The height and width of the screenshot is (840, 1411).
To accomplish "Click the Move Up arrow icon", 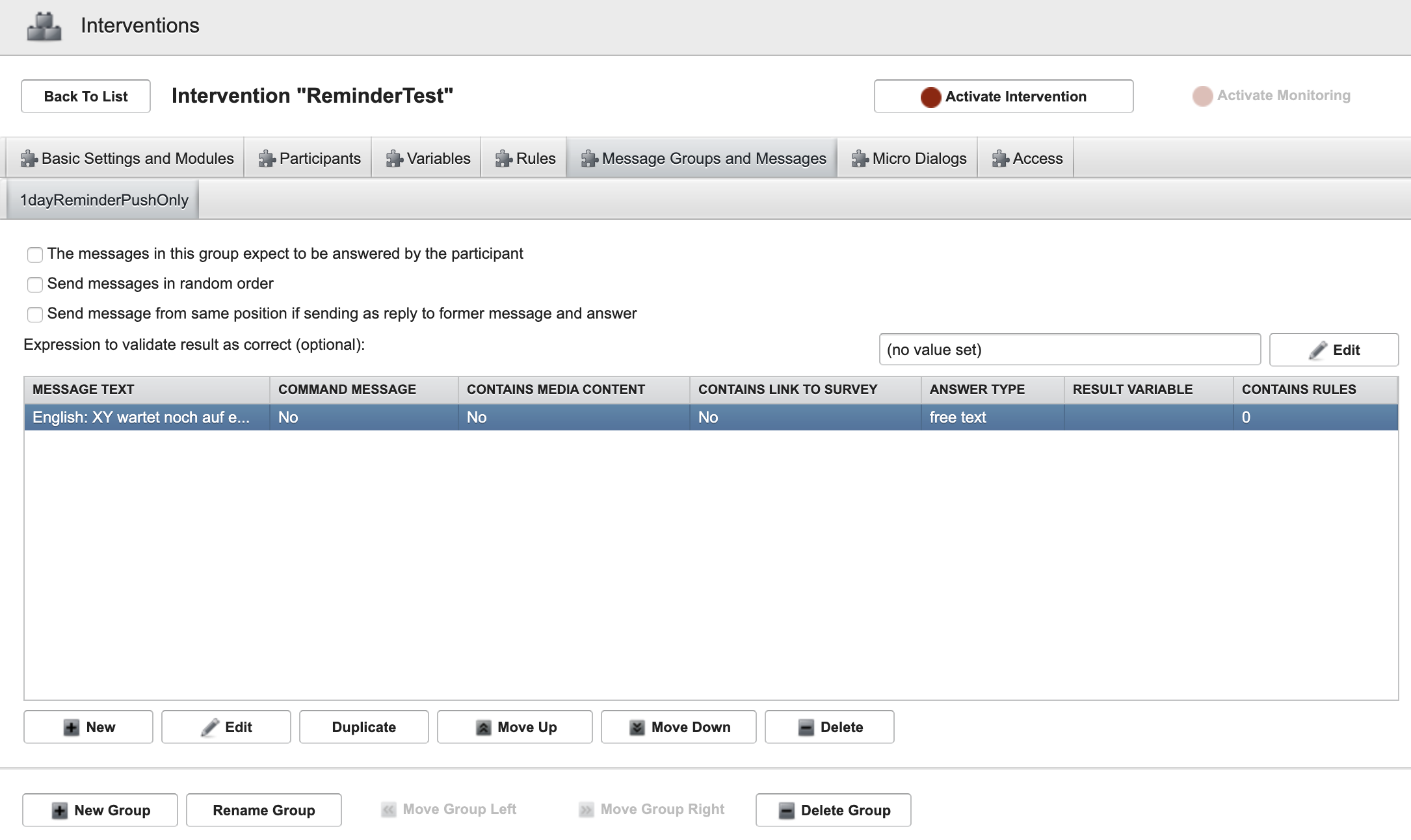I will pos(483,728).
